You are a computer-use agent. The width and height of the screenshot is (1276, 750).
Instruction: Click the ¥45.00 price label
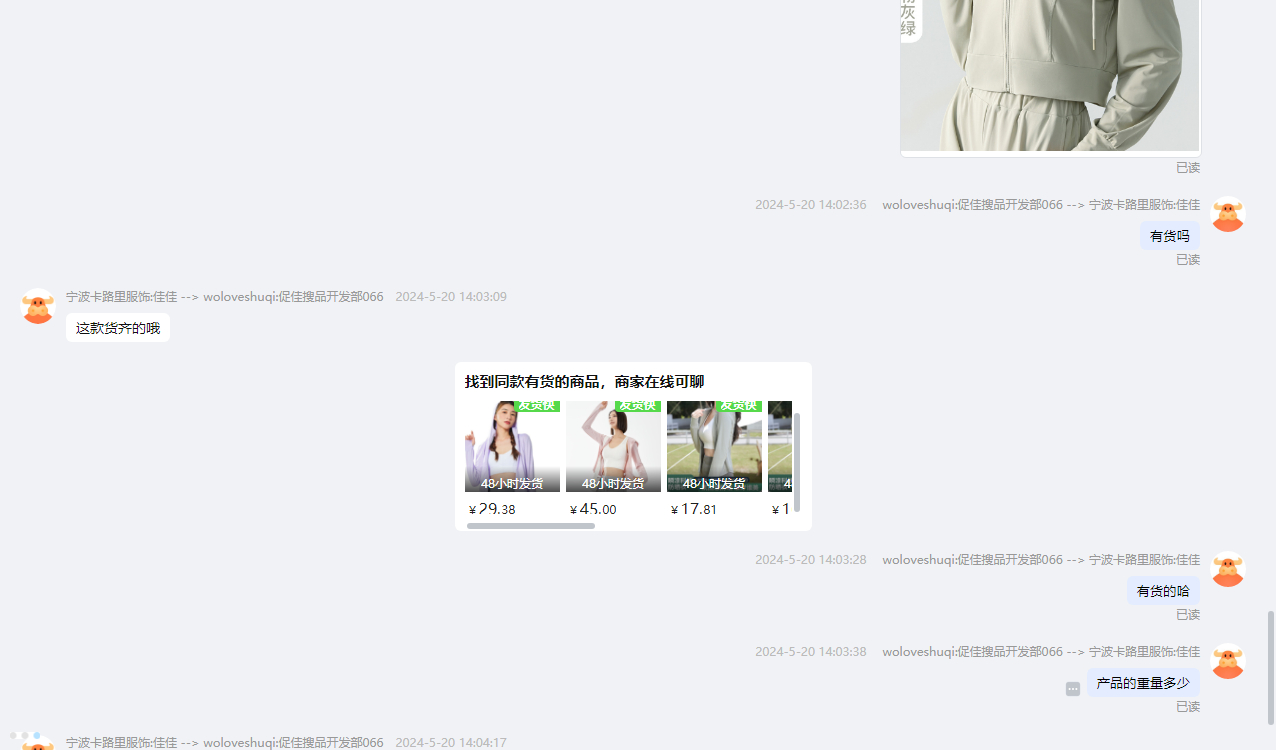tap(593, 509)
